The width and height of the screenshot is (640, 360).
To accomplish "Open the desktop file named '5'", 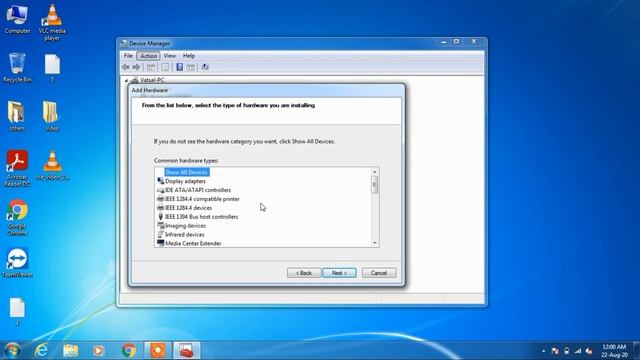I will pos(52,69).
